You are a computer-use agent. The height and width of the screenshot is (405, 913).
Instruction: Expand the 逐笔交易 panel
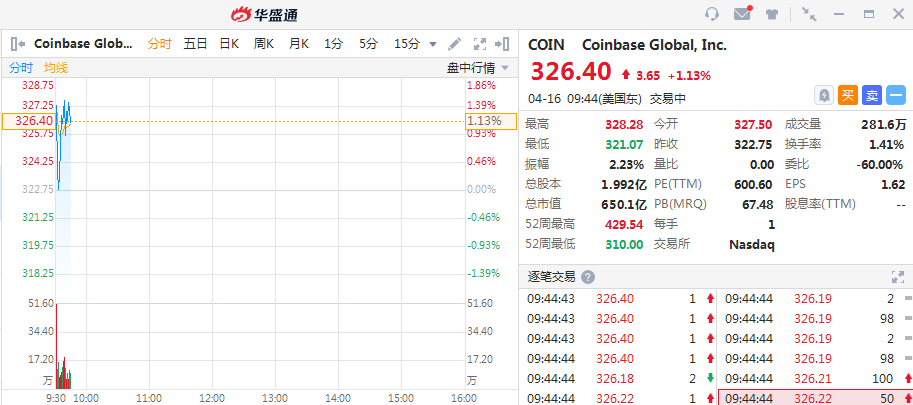tap(897, 277)
